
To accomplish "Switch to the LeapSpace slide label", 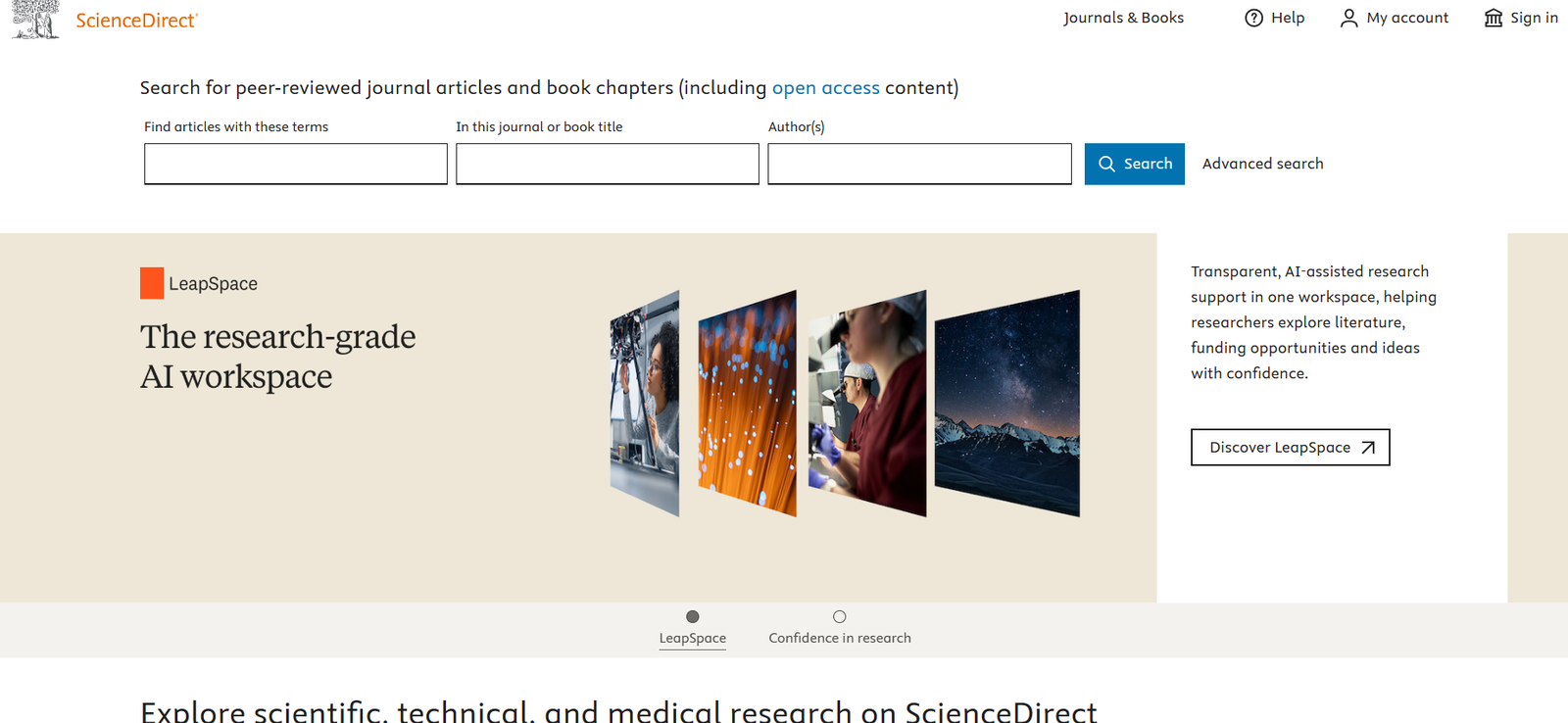I will click(693, 638).
